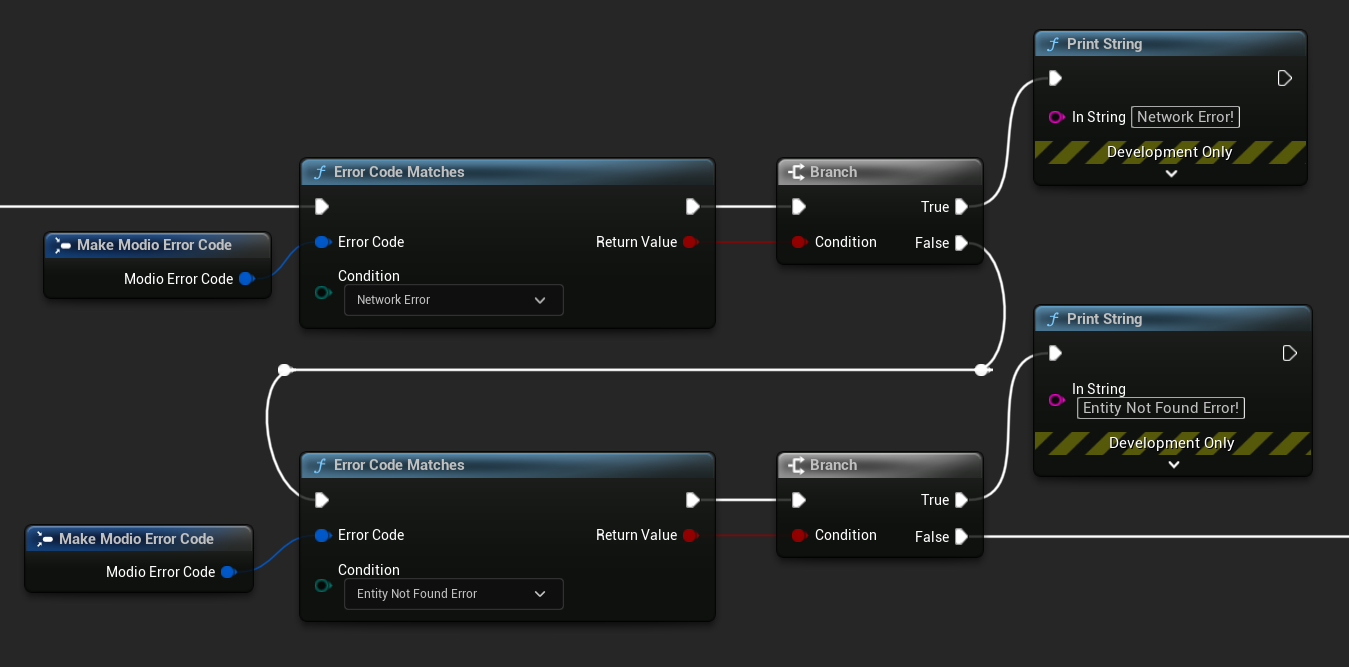The image size is (1349, 667).
Task: Select the top Print String node header
Action: tap(1170, 44)
